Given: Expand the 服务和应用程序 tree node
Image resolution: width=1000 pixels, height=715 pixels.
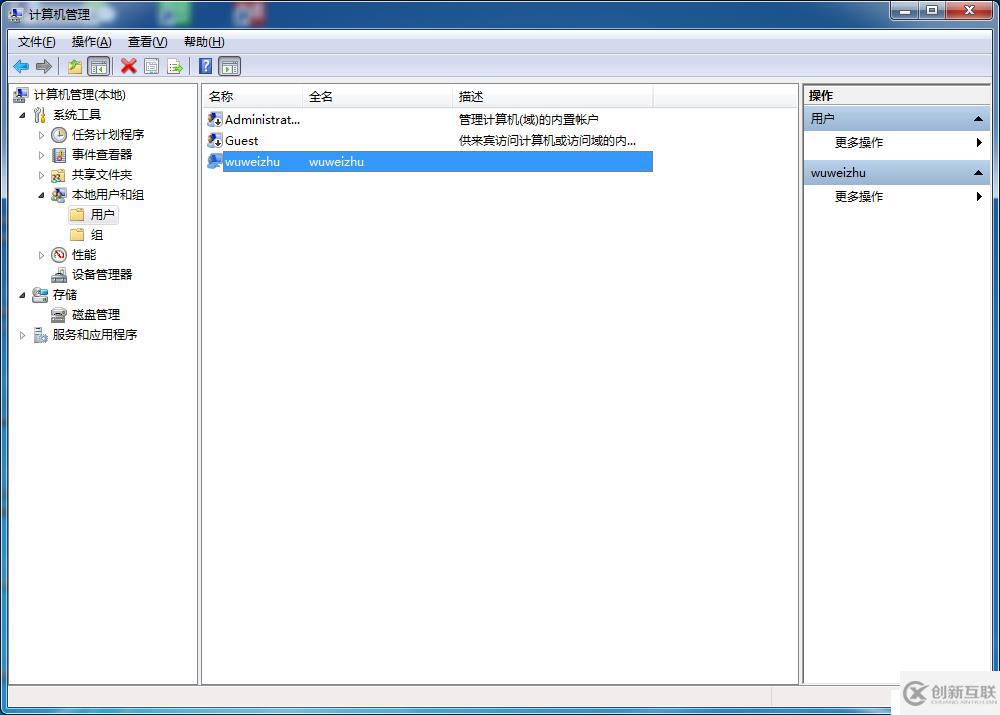Looking at the screenshot, I should 22,335.
